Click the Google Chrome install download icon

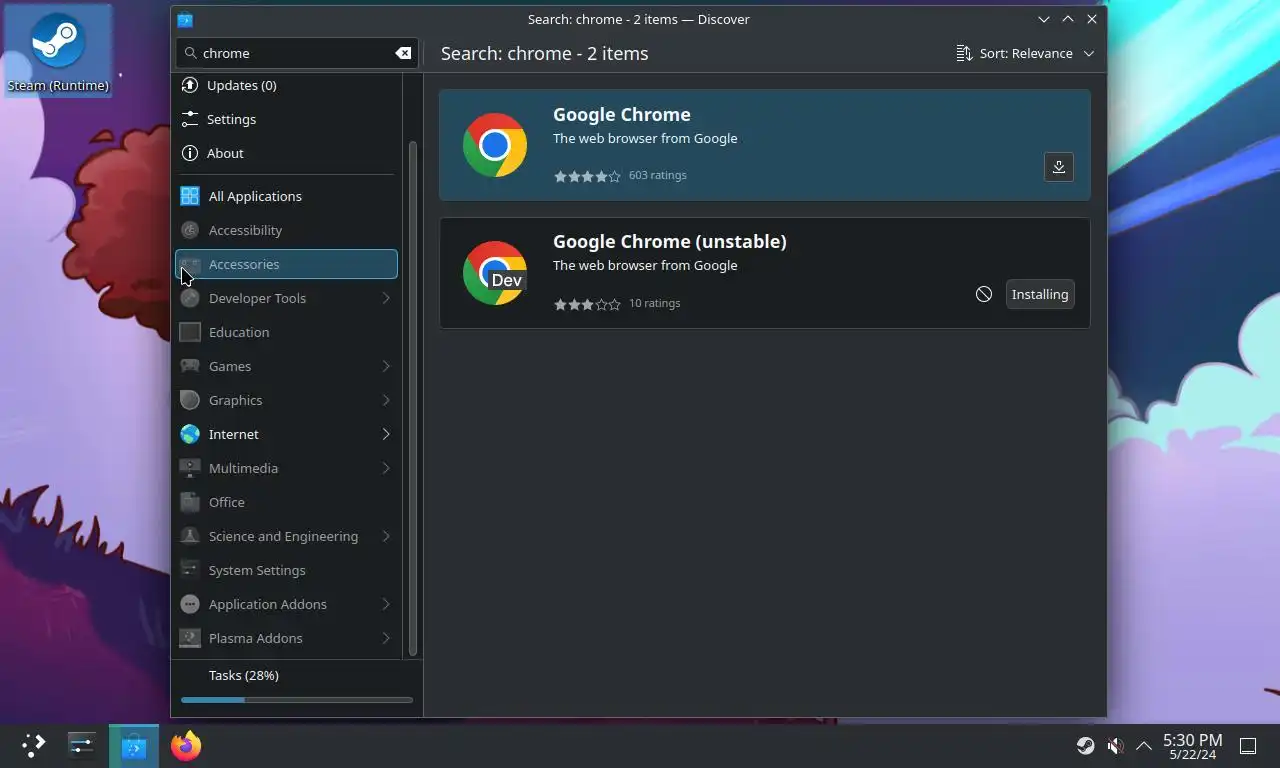point(1059,167)
